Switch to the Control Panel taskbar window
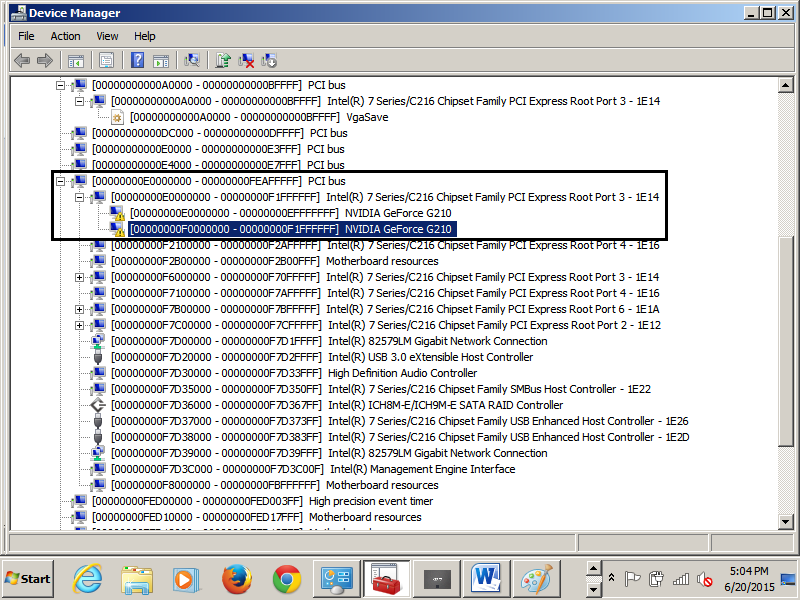The image size is (800, 600). (x=336, y=579)
